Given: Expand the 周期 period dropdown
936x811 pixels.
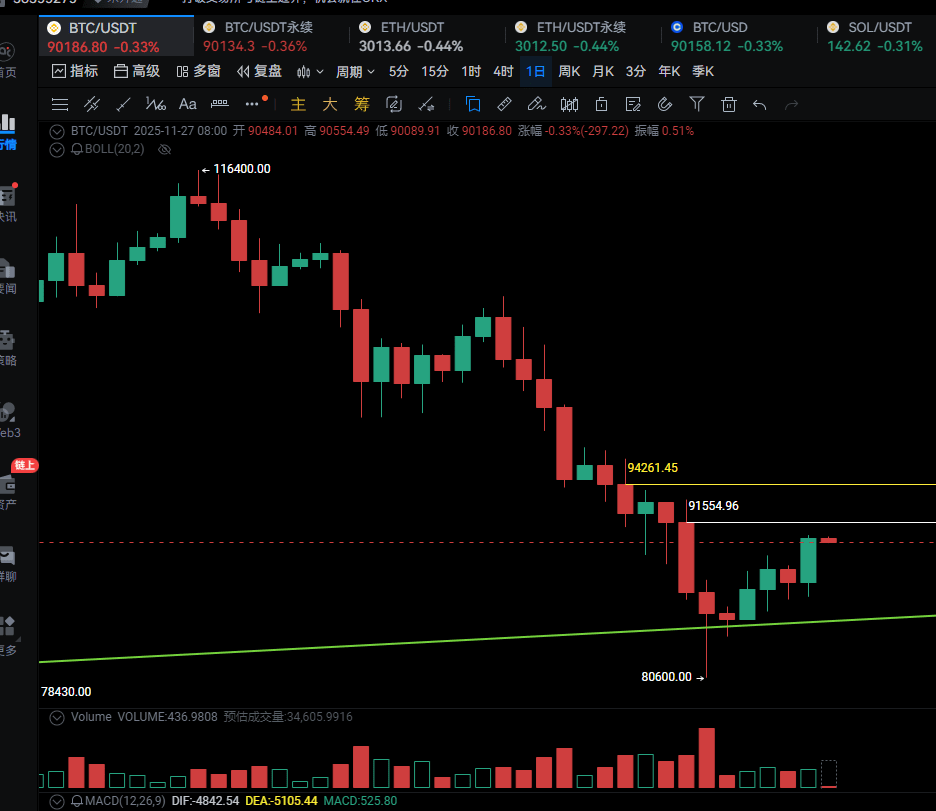Looking at the screenshot, I should [x=355, y=71].
